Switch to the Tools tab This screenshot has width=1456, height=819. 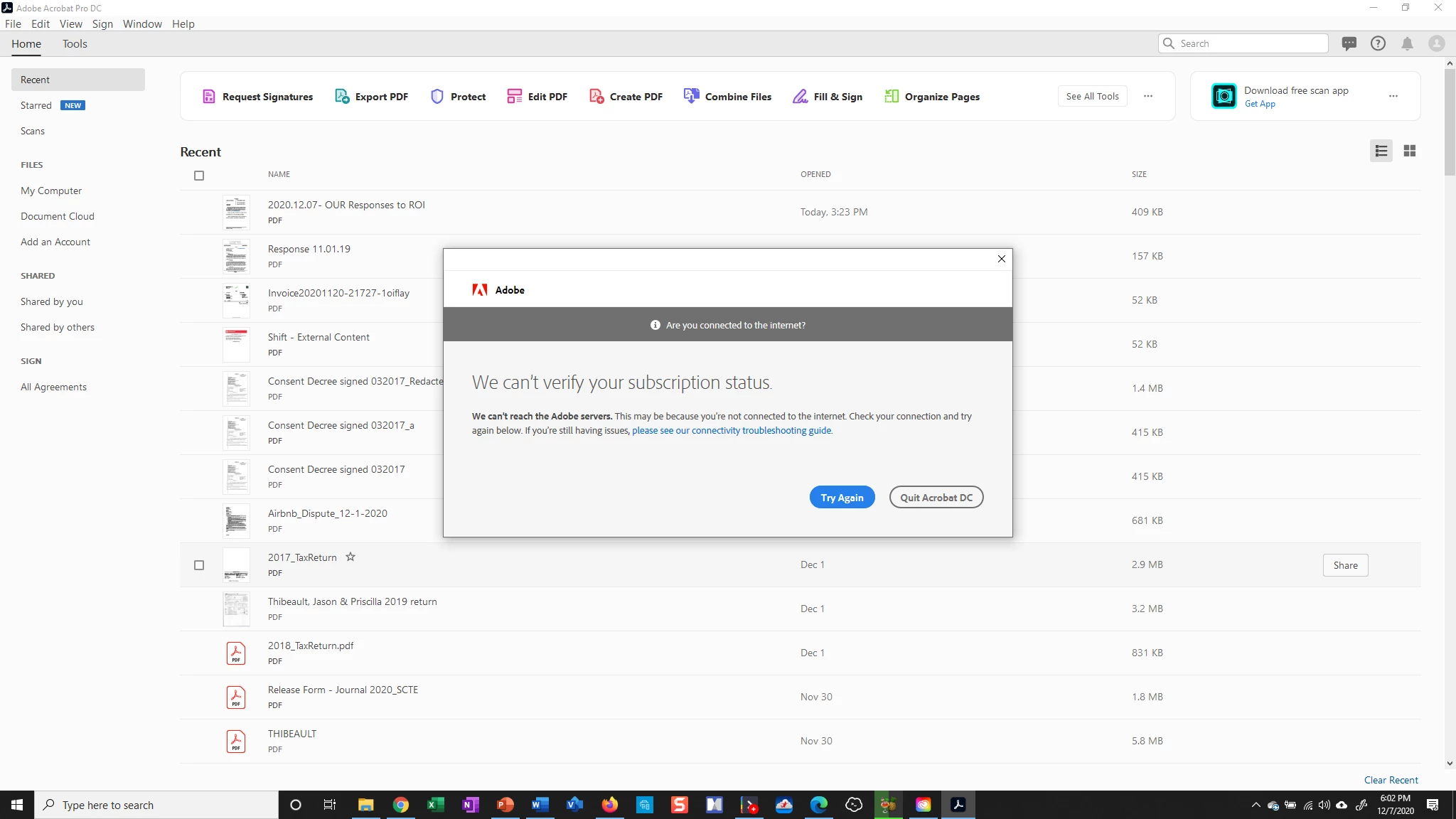(75, 44)
